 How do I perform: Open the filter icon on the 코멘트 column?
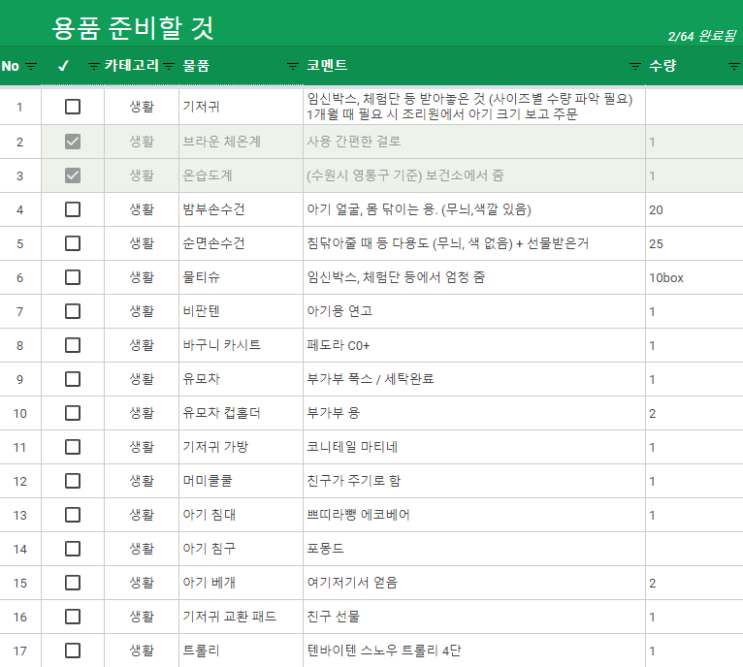(x=635, y=66)
